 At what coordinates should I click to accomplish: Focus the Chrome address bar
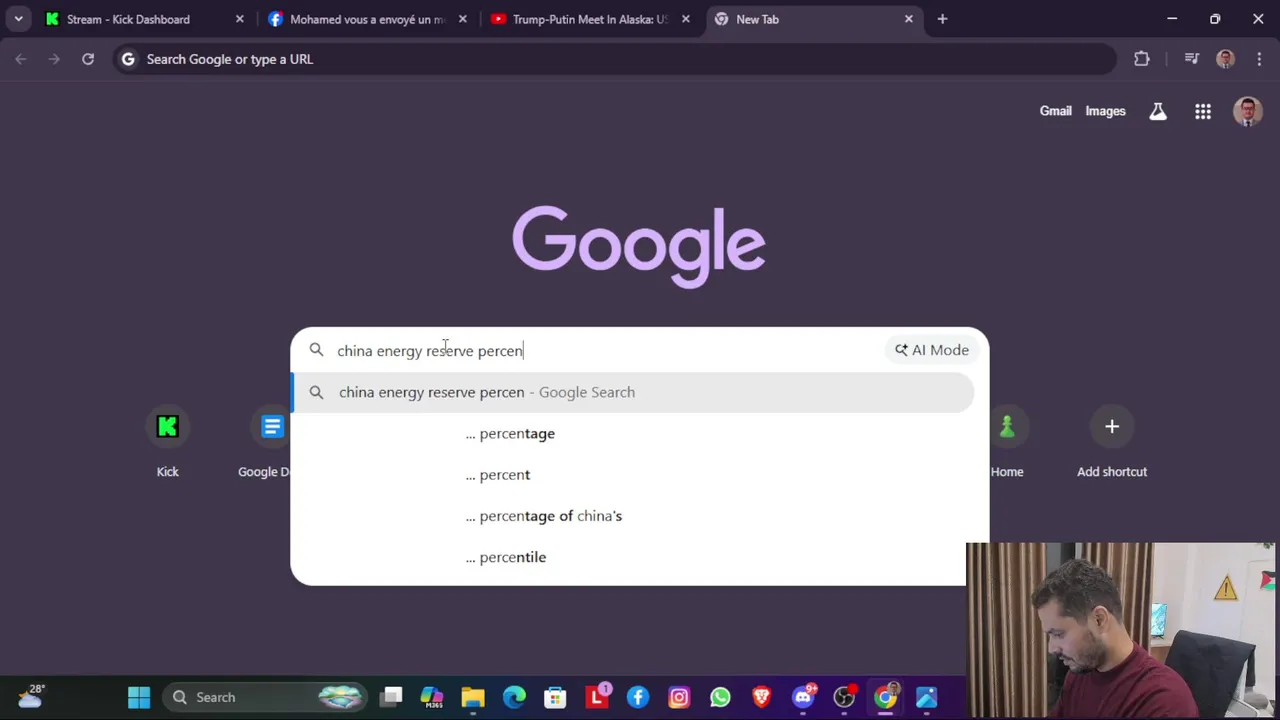coord(614,59)
